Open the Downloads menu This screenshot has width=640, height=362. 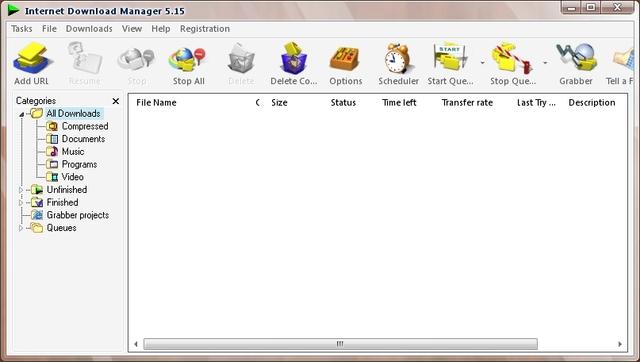(89, 29)
